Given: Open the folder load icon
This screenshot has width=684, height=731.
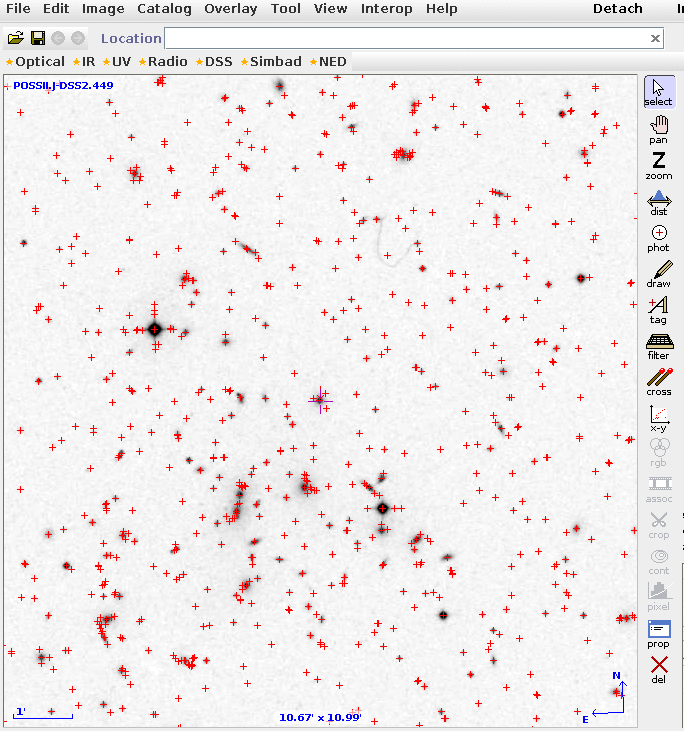Looking at the screenshot, I should pos(15,38).
